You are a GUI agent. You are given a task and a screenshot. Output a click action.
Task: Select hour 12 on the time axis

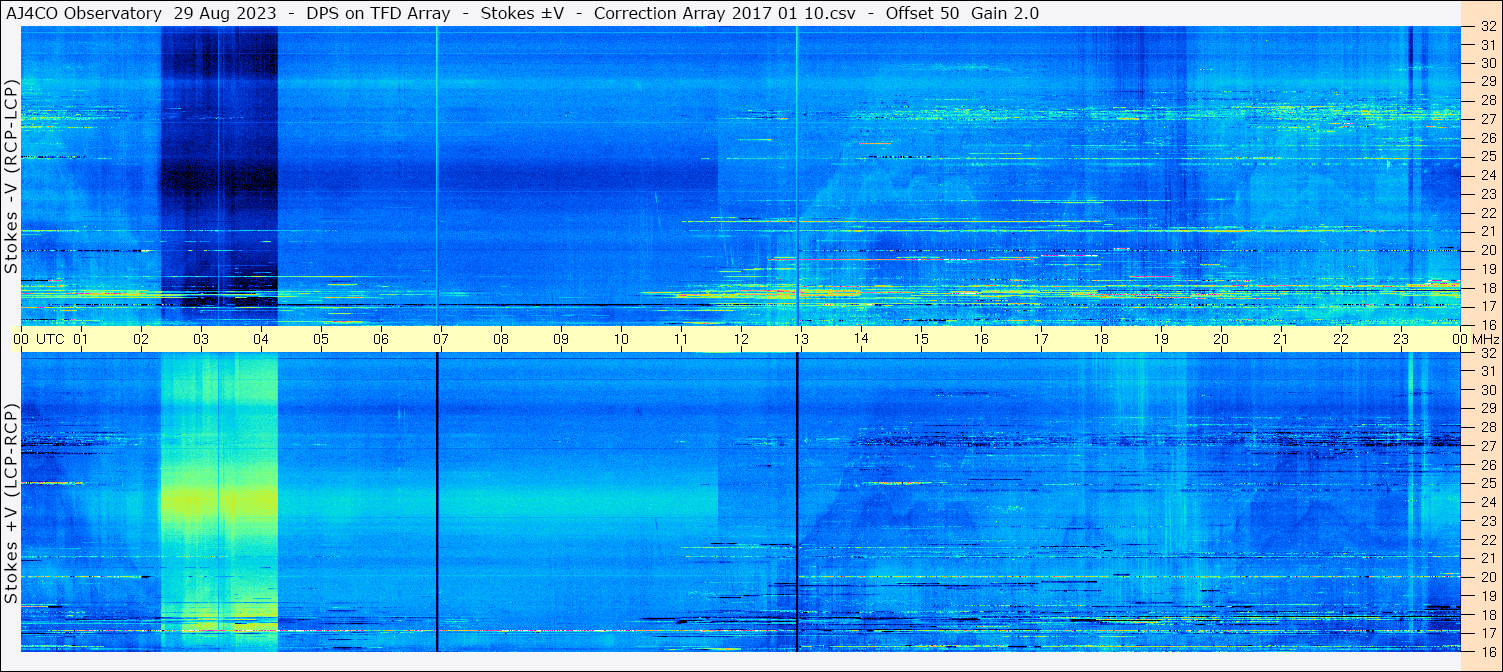click(x=741, y=339)
